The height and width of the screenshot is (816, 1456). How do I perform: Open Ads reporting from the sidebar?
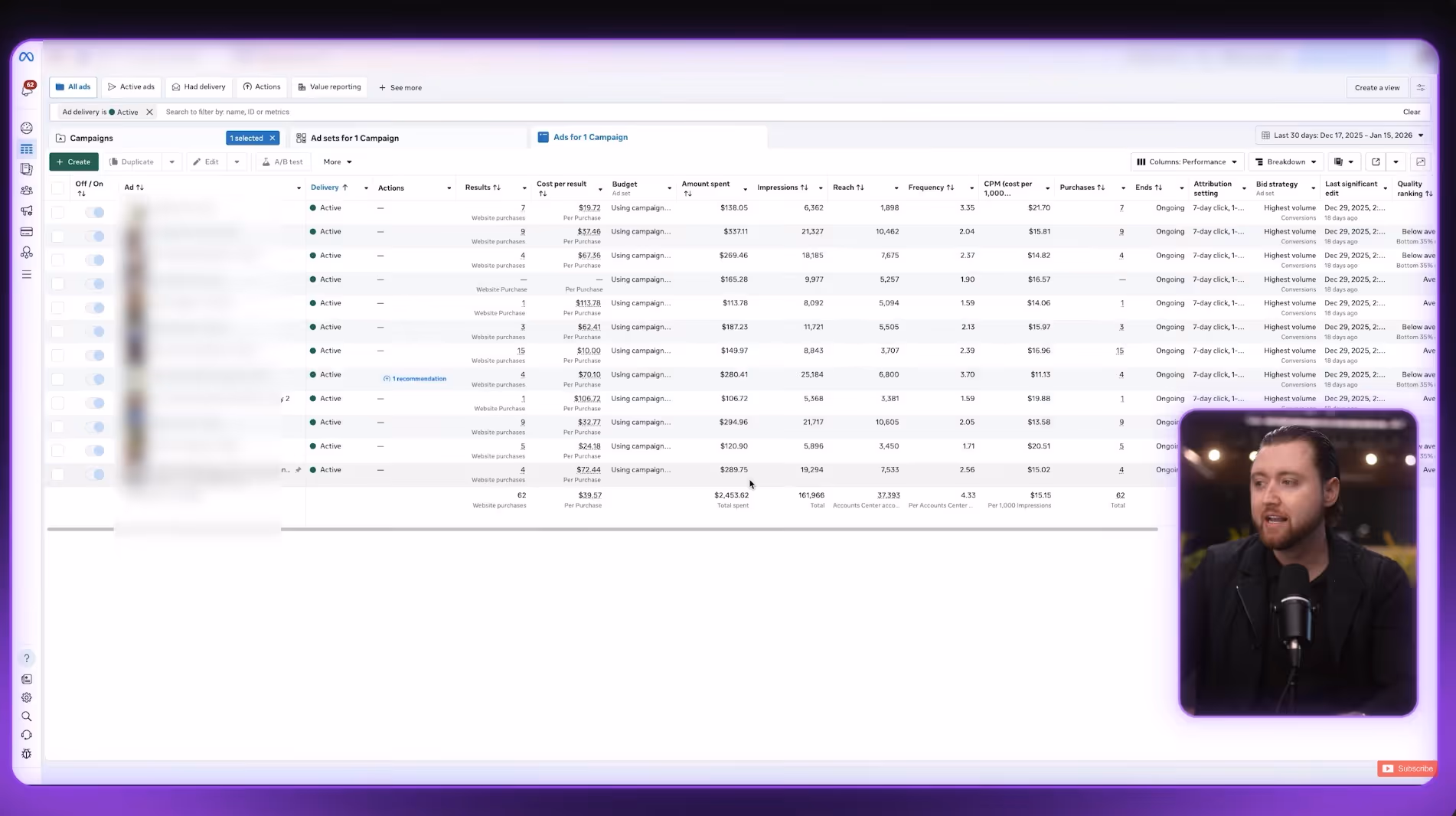click(x=27, y=169)
